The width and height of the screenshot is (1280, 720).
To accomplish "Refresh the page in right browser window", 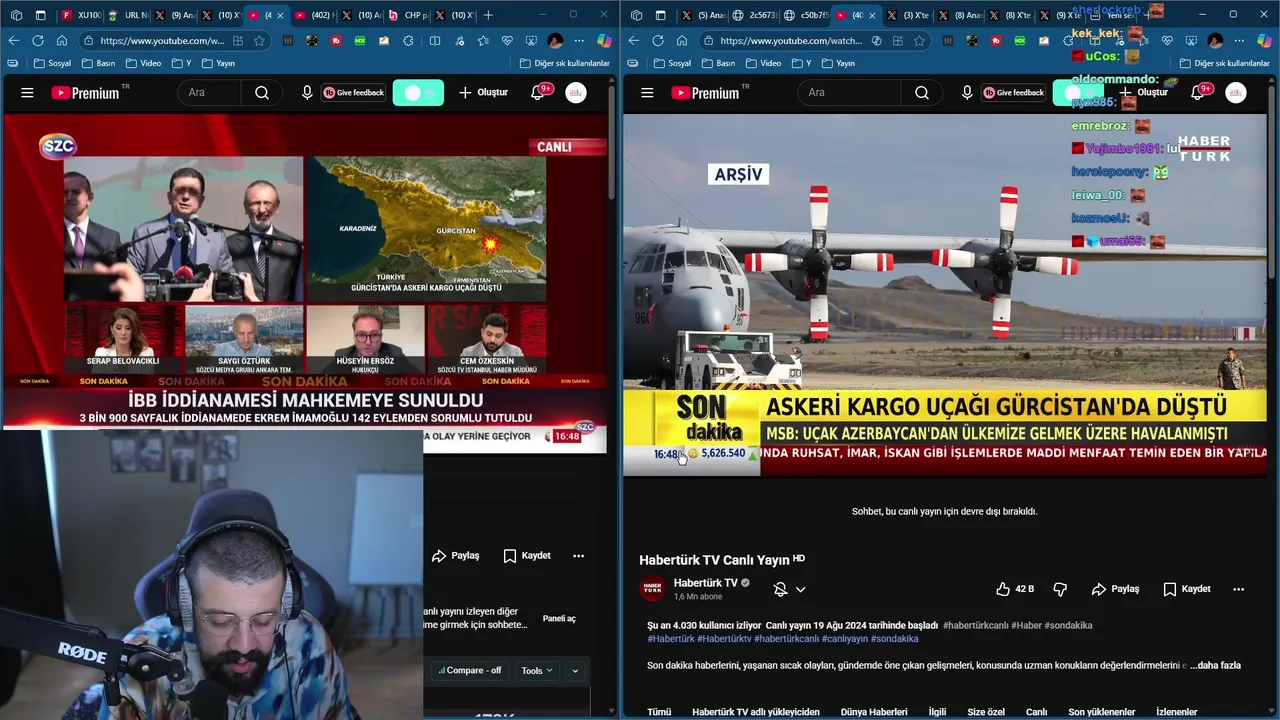I will pos(658,41).
